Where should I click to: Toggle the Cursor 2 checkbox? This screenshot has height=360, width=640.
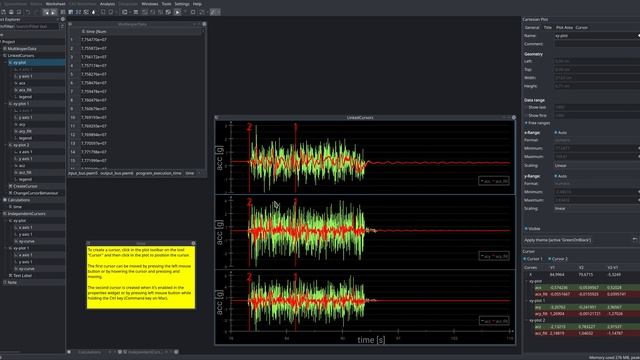click(550, 259)
